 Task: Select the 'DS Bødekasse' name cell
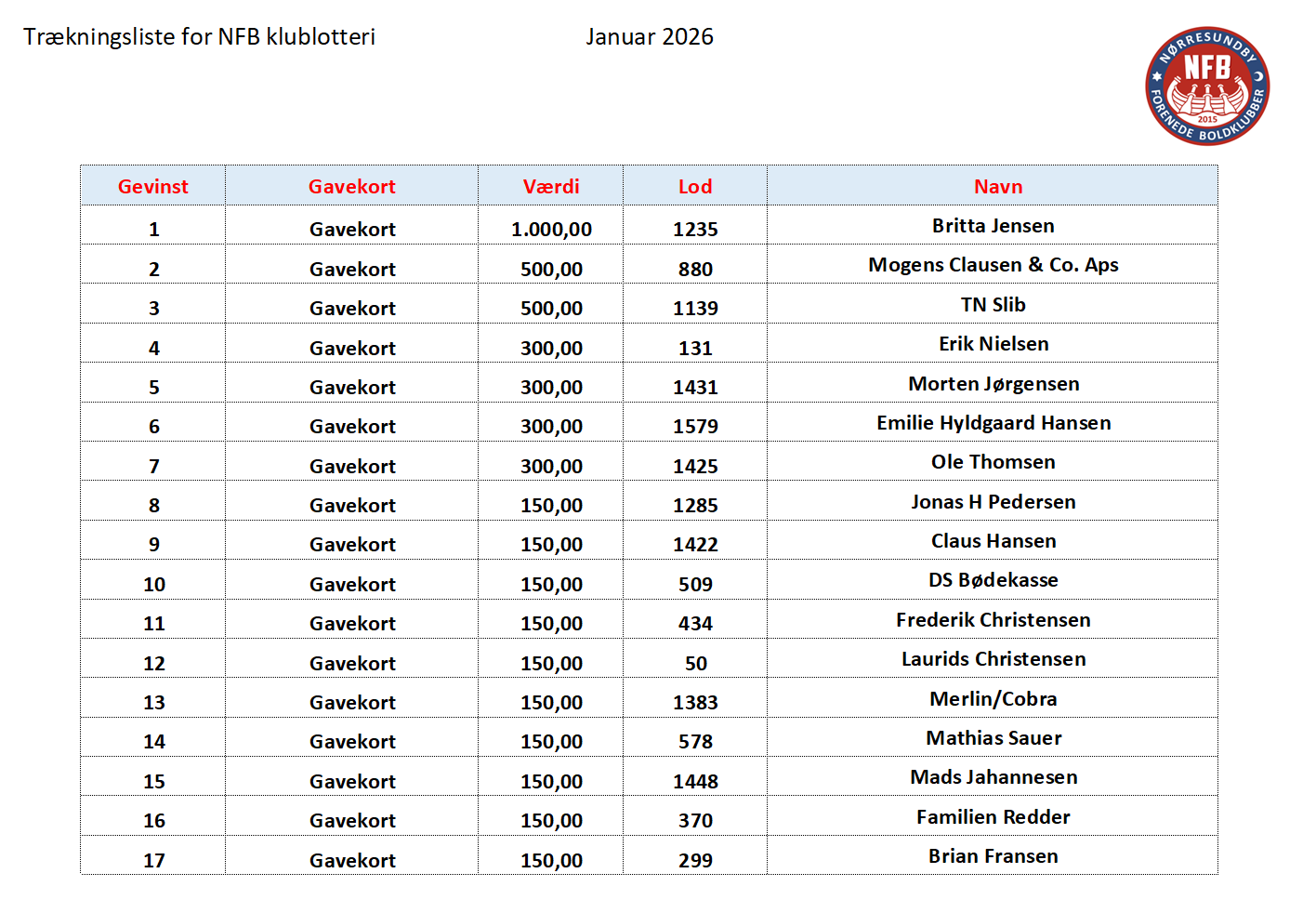point(993,580)
